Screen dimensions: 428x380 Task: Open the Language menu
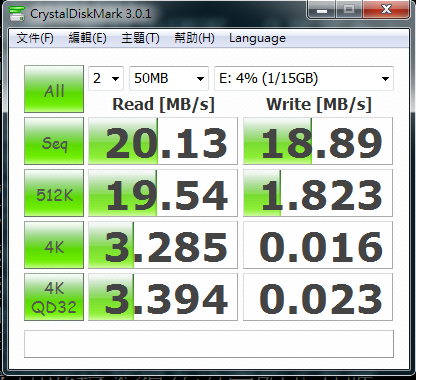[x=257, y=38]
